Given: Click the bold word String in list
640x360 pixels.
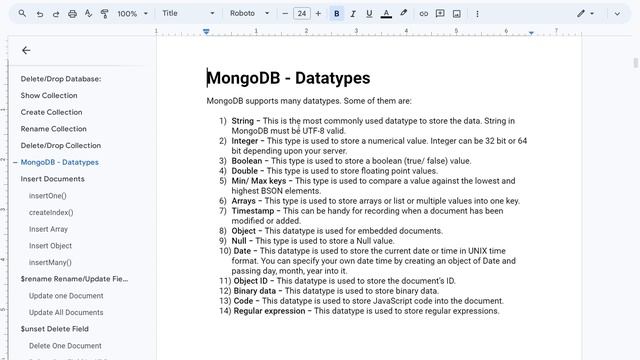Looking at the screenshot, I should (242, 121).
